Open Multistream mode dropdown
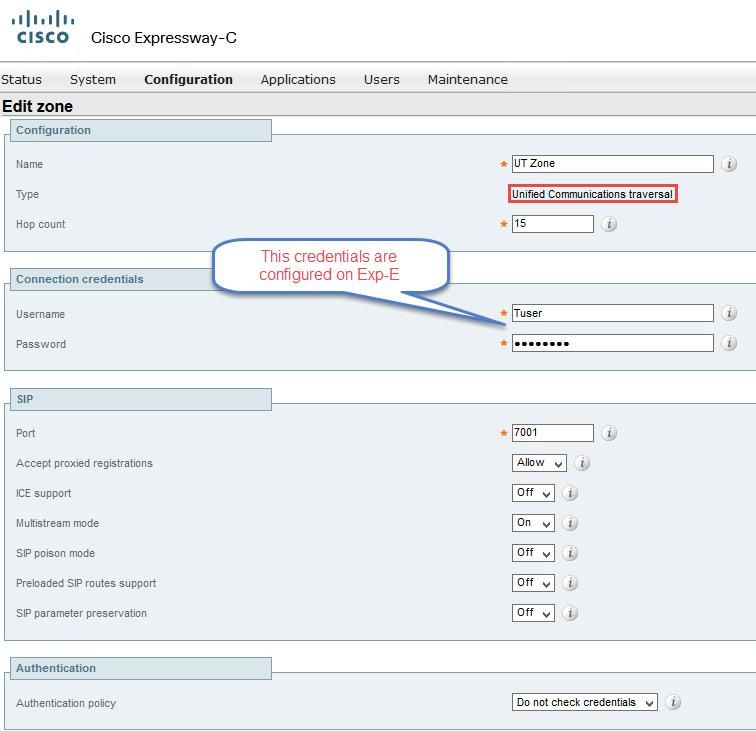 pyautogui.click(x=533, y=523)
